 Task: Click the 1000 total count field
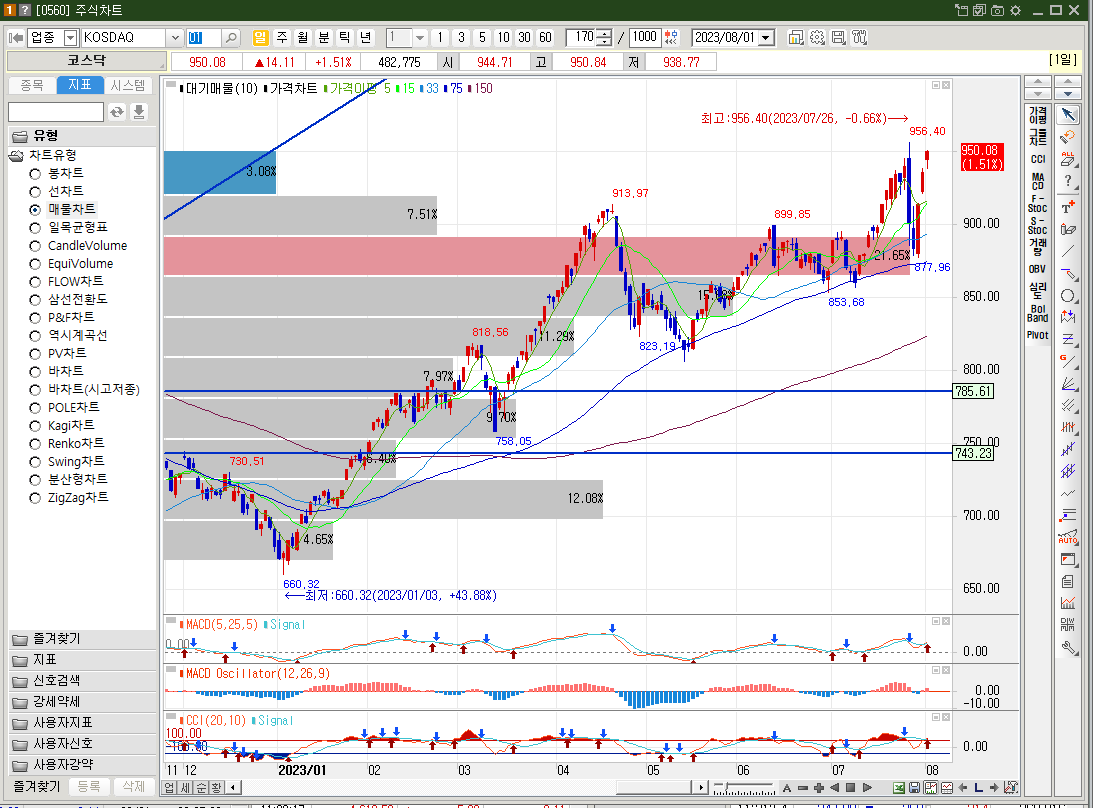[x=645, y=38]
